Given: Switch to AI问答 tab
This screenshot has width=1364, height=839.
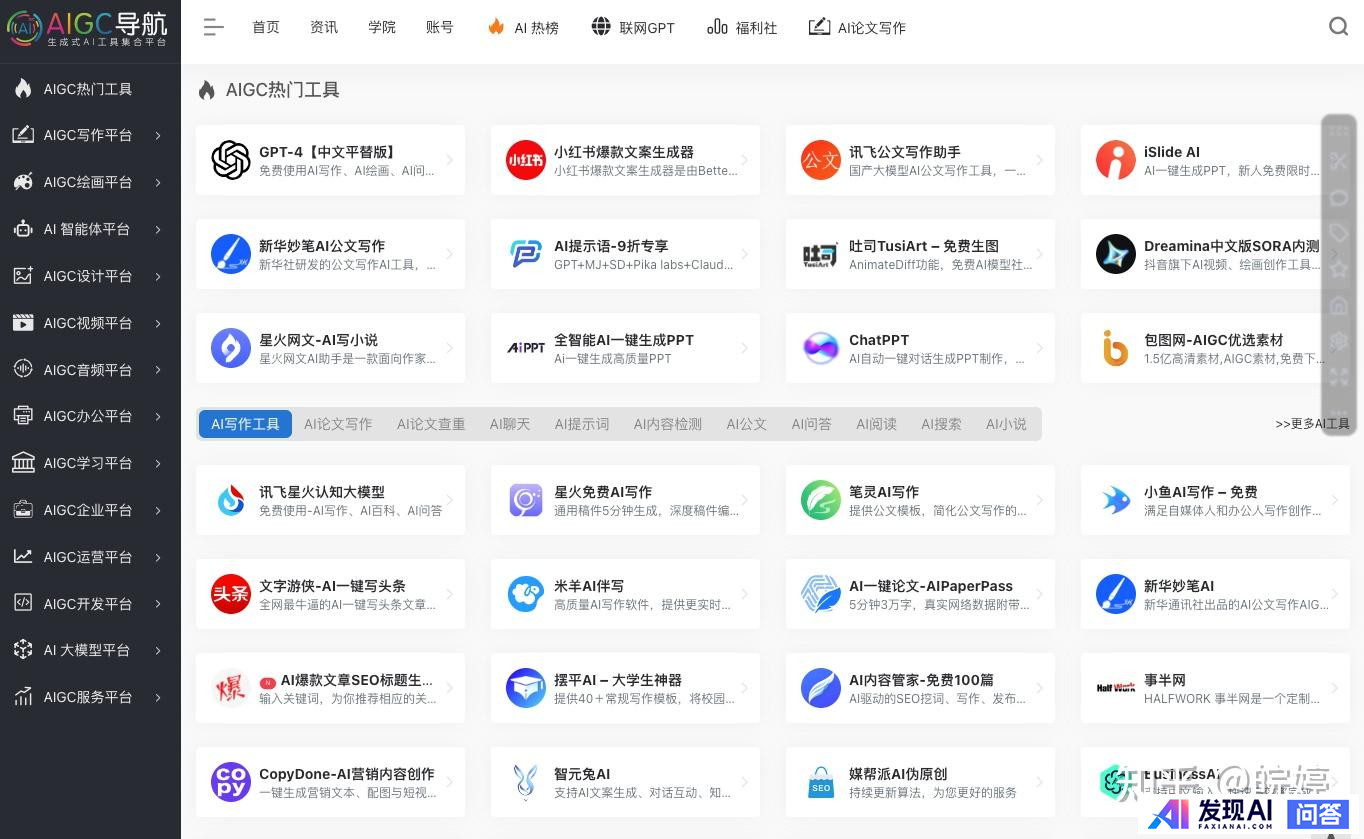Looking at the screenshot, I should click(812, 424).
